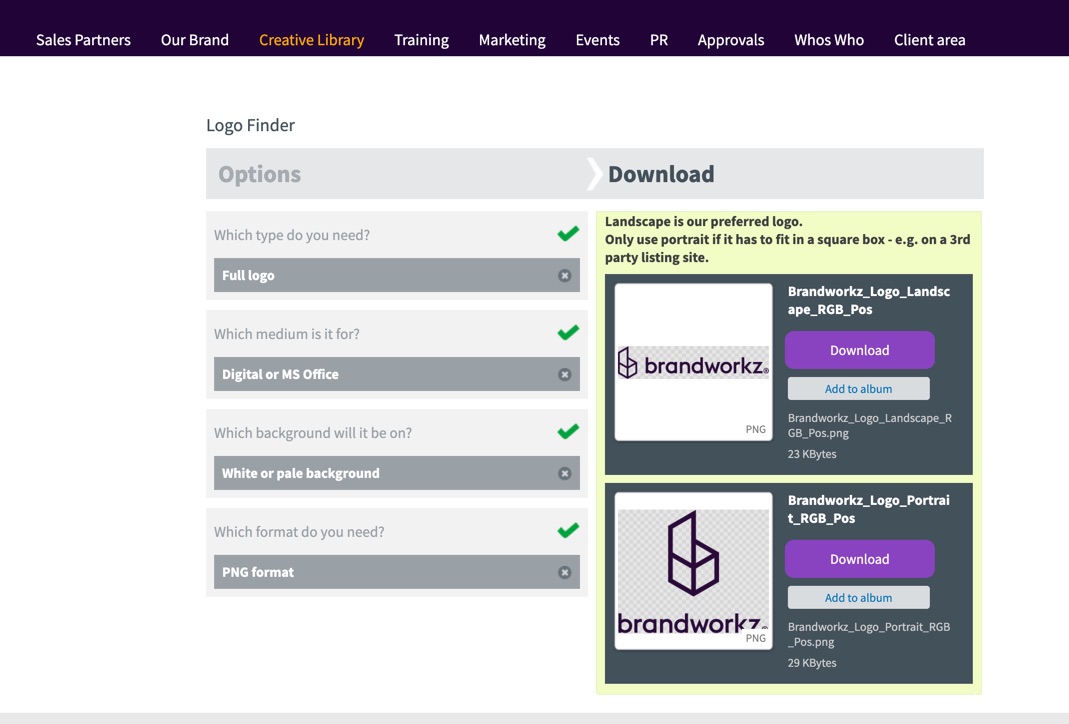1069x724 pixels.
Task: Click filename Brandworkz_Logo_Portrait_RGB_Pos.png
Action: [x=869, y=634]
